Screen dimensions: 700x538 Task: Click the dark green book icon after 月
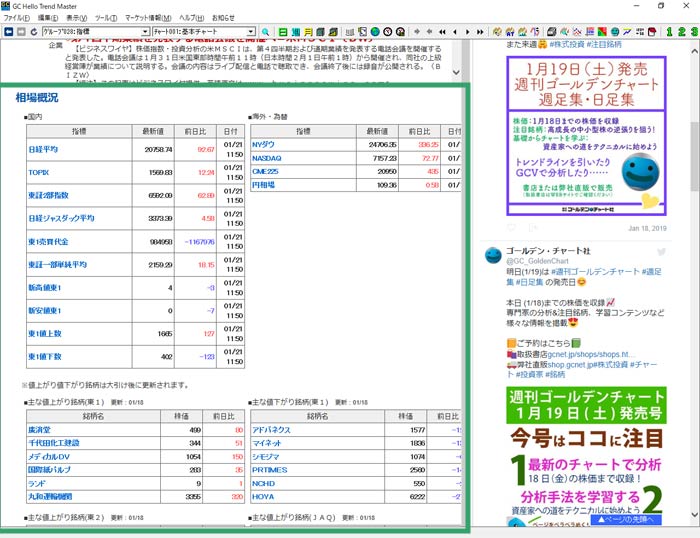tap(321, 32)
